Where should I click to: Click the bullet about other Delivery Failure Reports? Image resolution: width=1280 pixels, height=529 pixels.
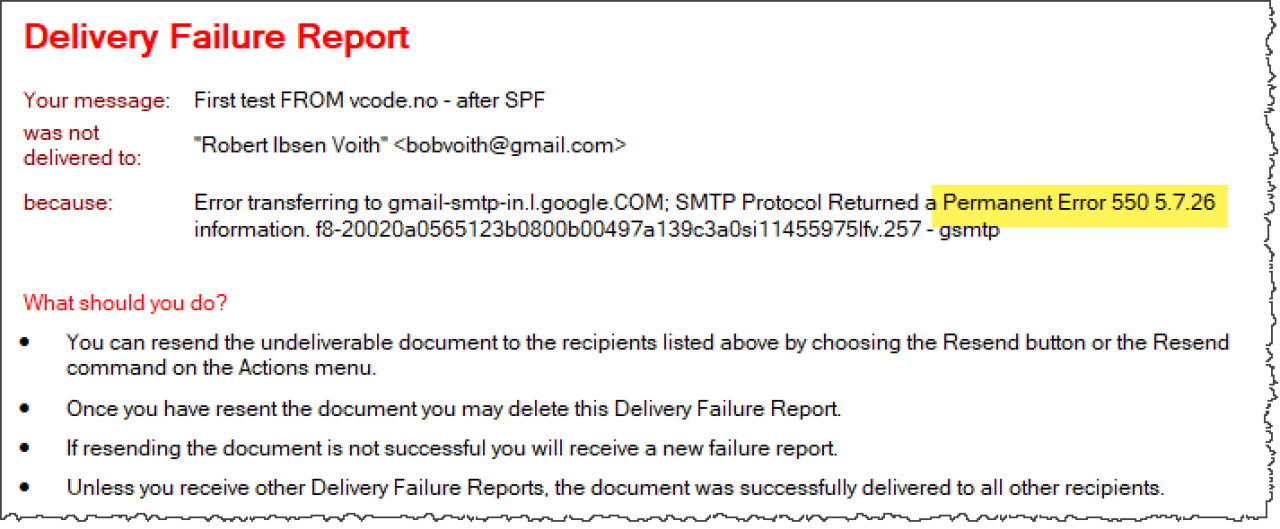coord(616,488)
